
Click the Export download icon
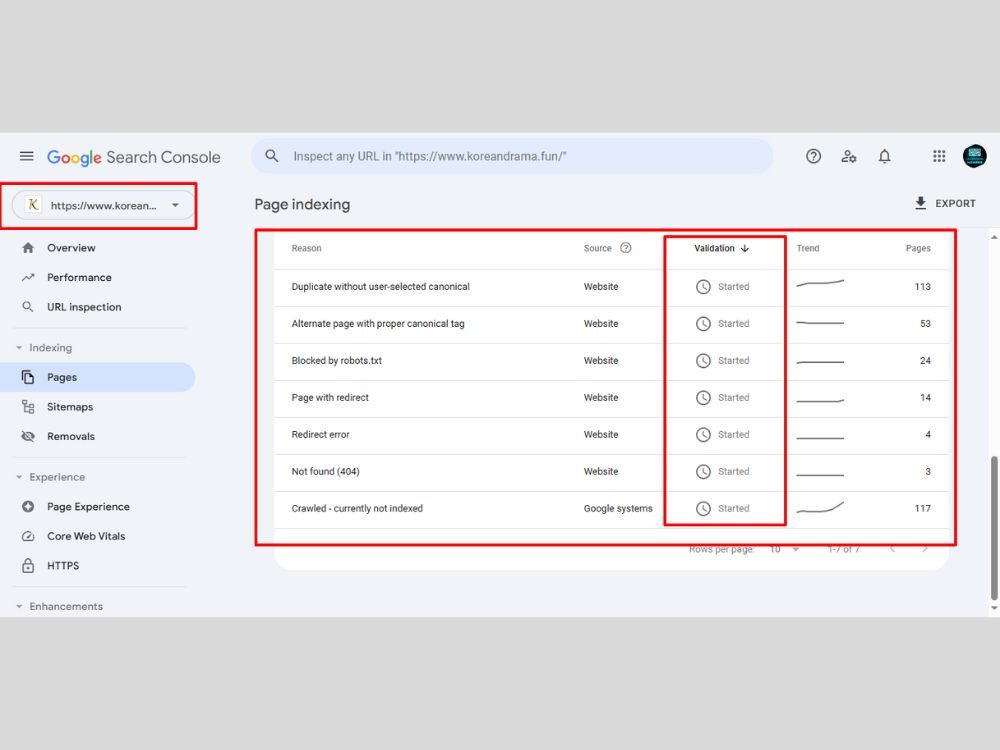point(920,203)
